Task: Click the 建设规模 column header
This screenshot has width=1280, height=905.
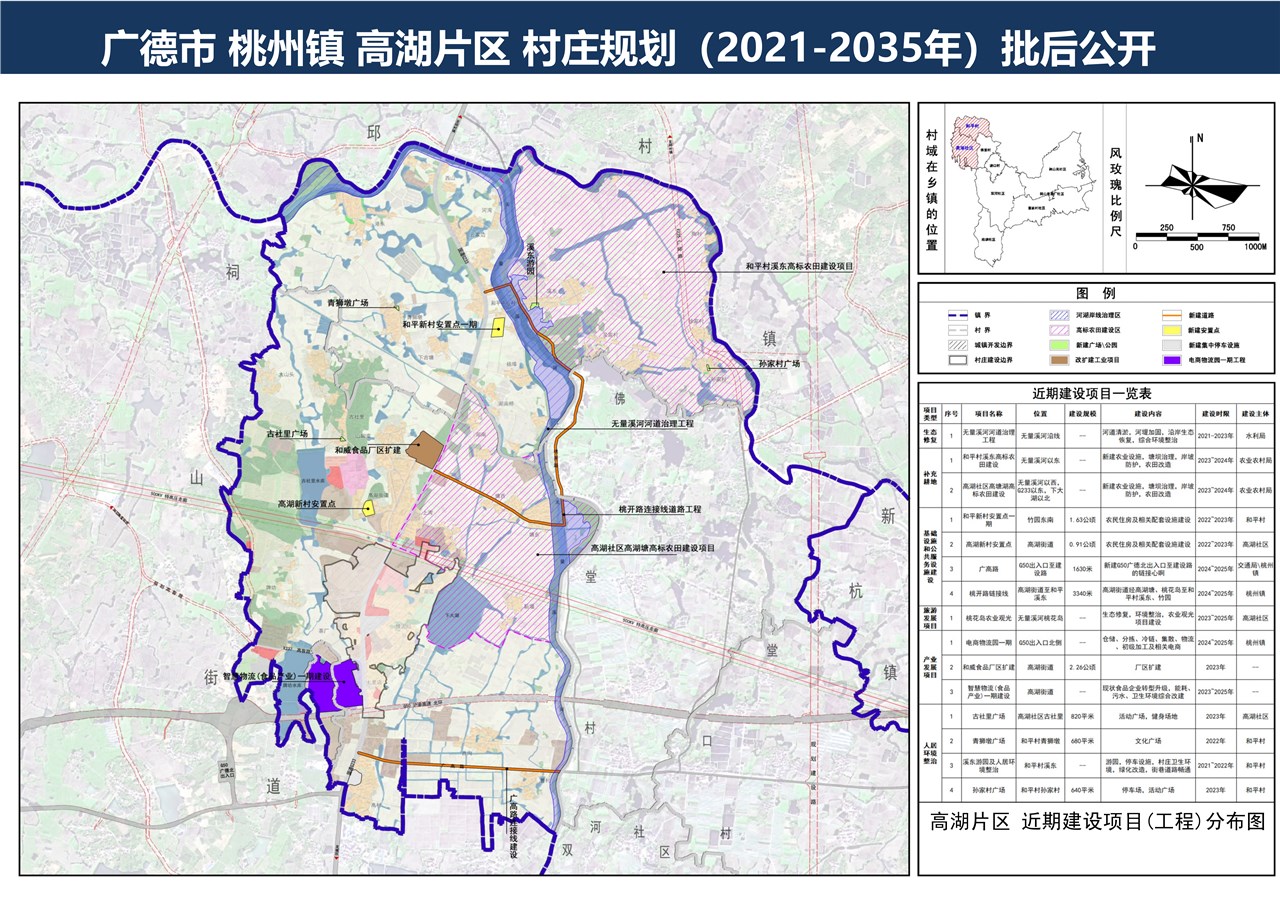Action: click(x=1081, y=413)
